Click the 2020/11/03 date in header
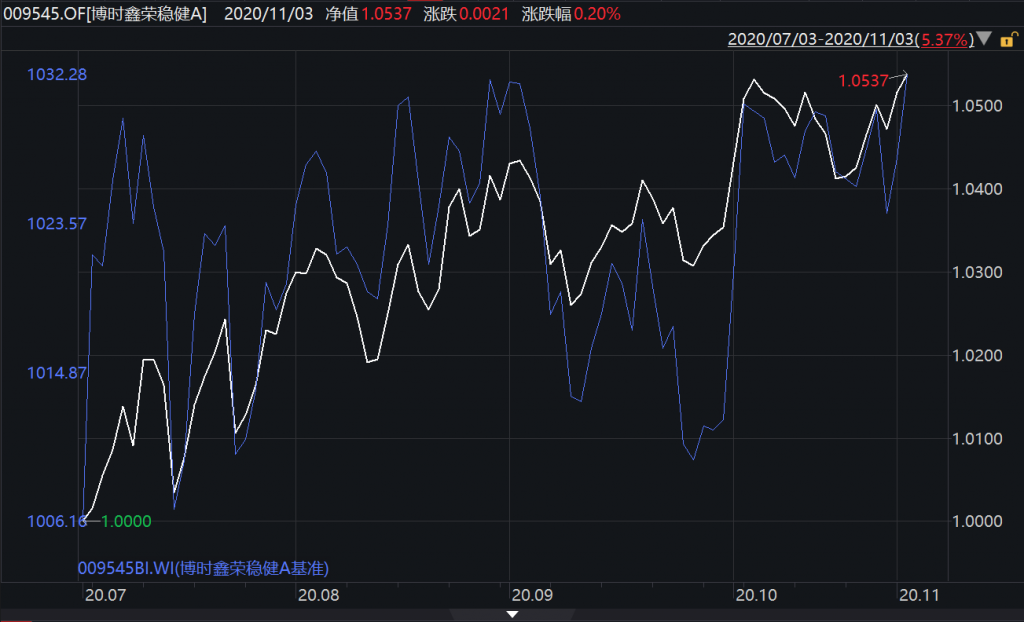Screen dimensions: 1024x622 [x=268, y=14]
